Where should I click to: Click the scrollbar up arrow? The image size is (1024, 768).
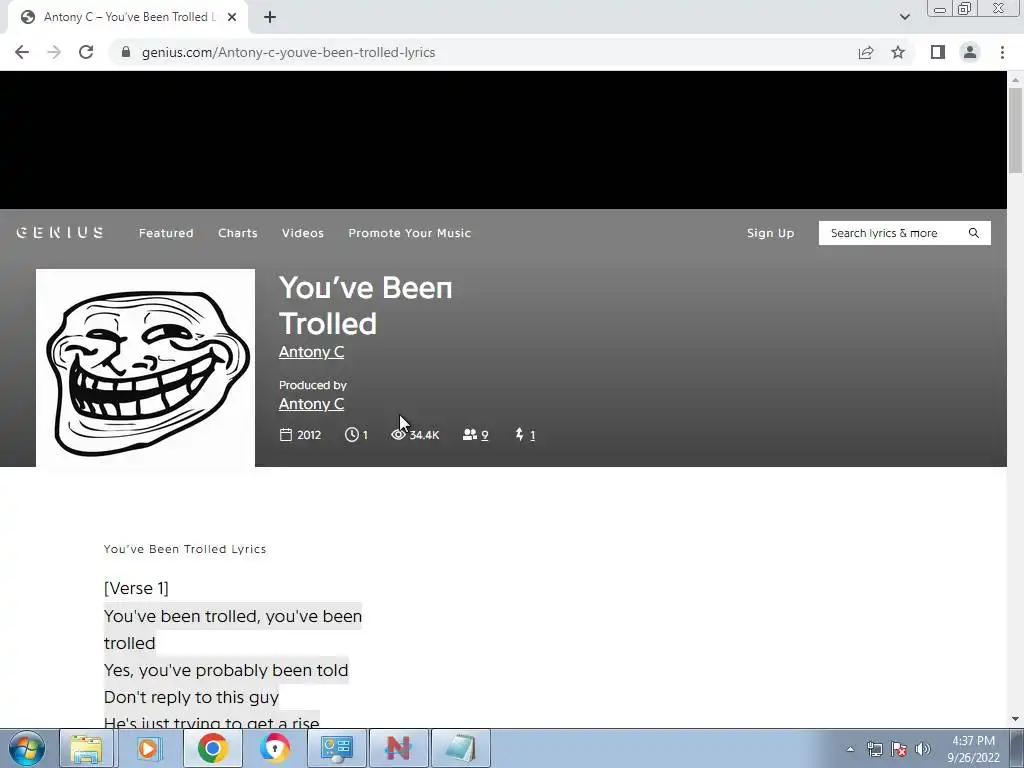1015,80
